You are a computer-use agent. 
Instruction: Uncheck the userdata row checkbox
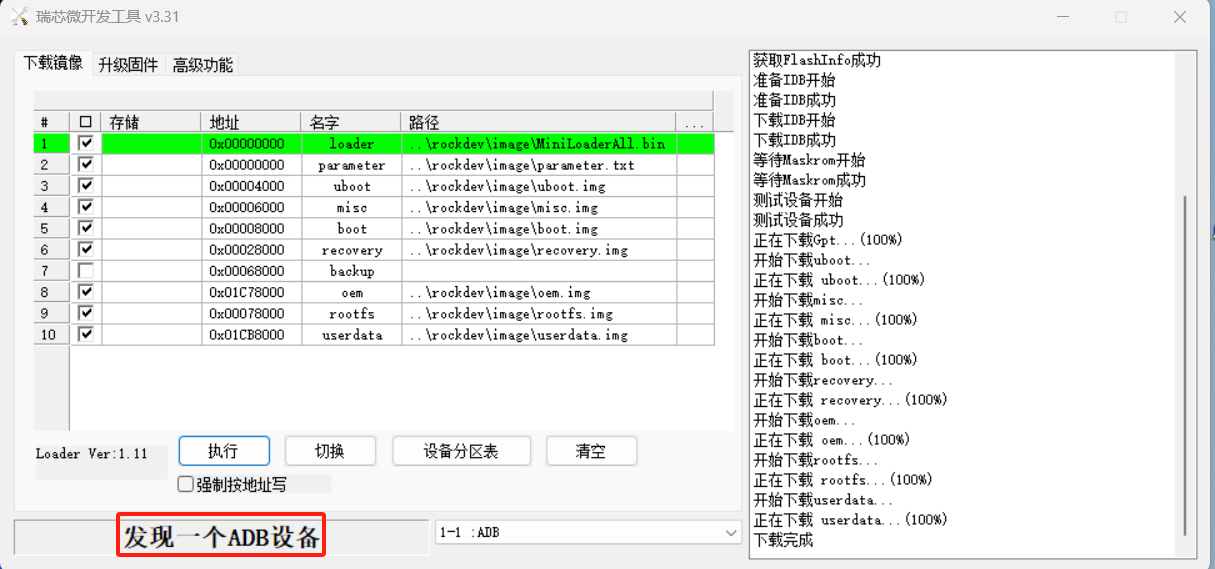click(85, 335)
